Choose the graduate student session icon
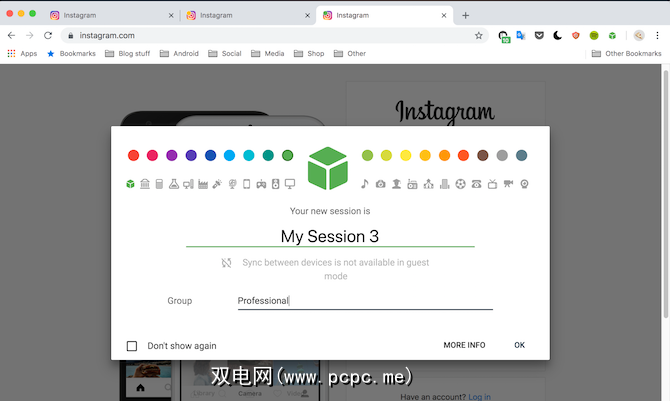 click(x=397, y=184)
